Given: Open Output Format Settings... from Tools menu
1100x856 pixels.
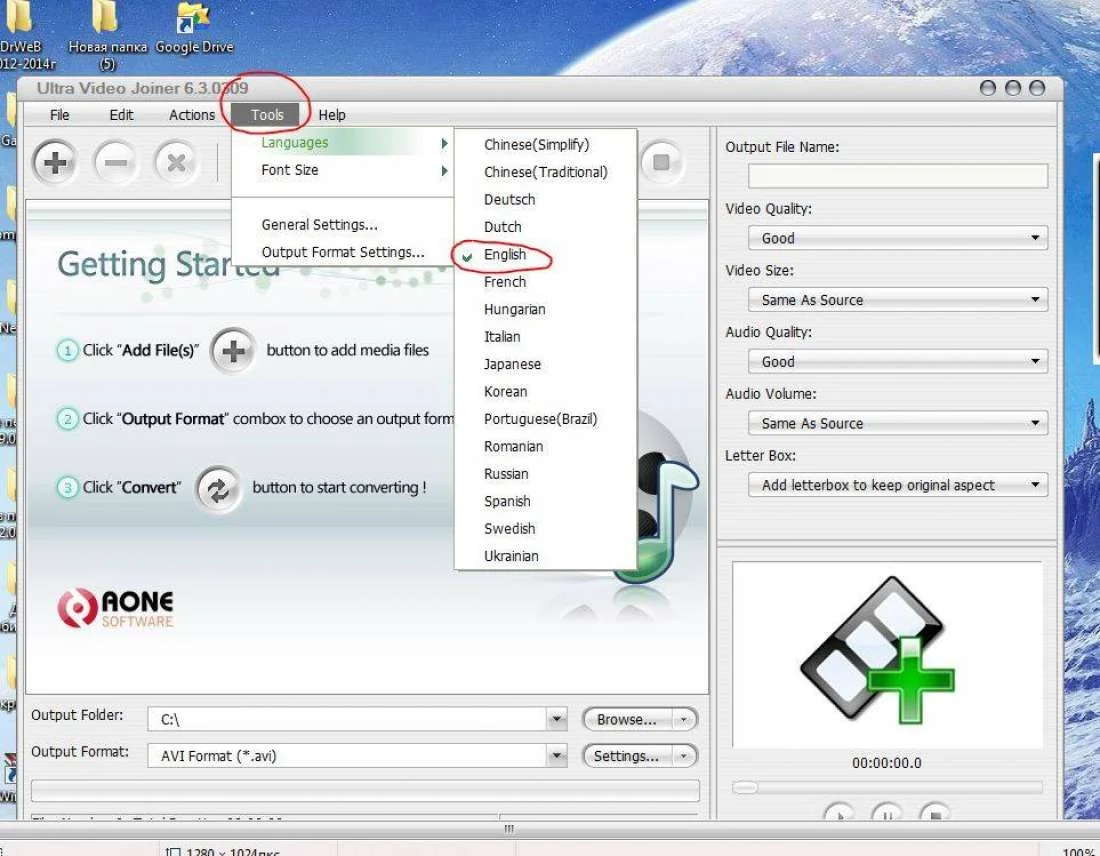Looking at the screenshot, I should pos(344,252).
